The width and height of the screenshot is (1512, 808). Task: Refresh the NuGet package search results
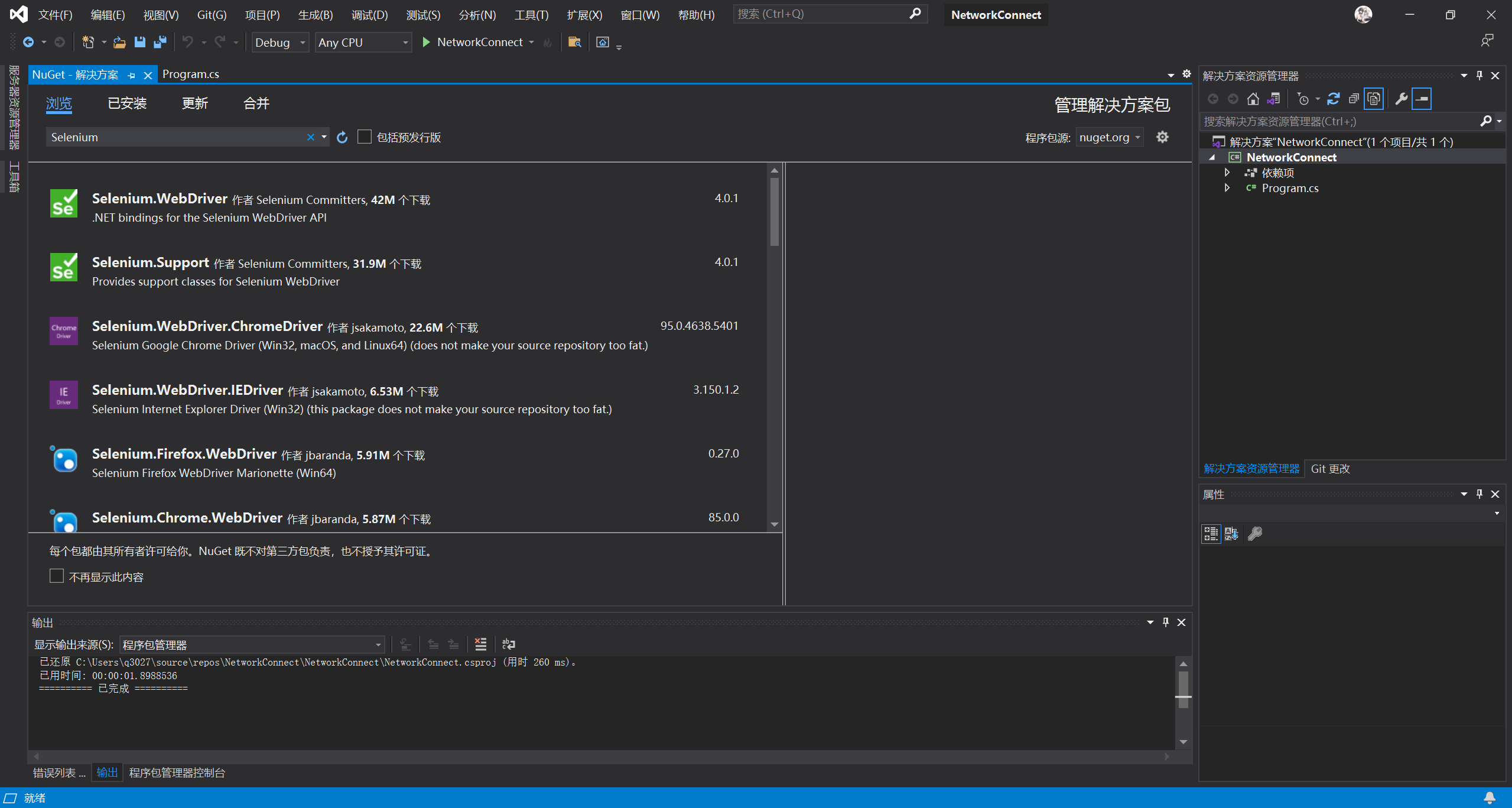[x=342, y=137]
